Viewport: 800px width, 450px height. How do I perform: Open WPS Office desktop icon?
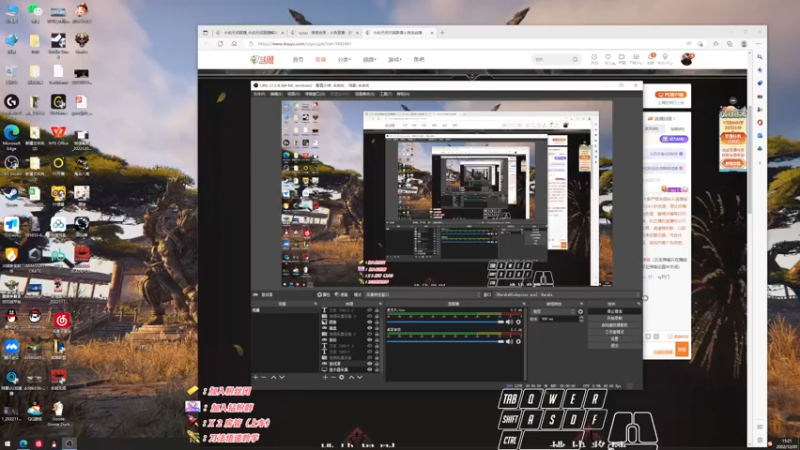coord(58,136)
